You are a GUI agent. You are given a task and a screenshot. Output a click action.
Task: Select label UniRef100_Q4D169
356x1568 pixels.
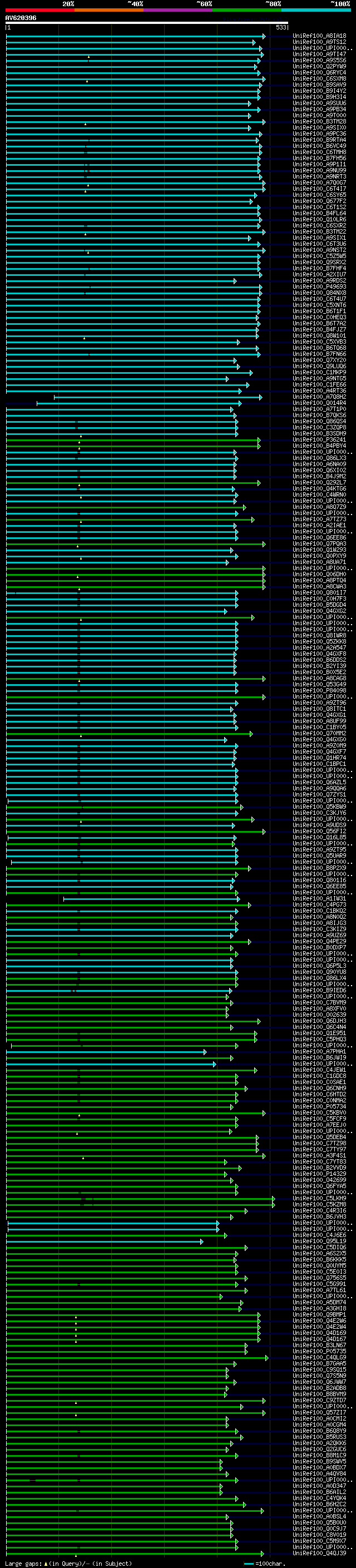coord(319,1332)
